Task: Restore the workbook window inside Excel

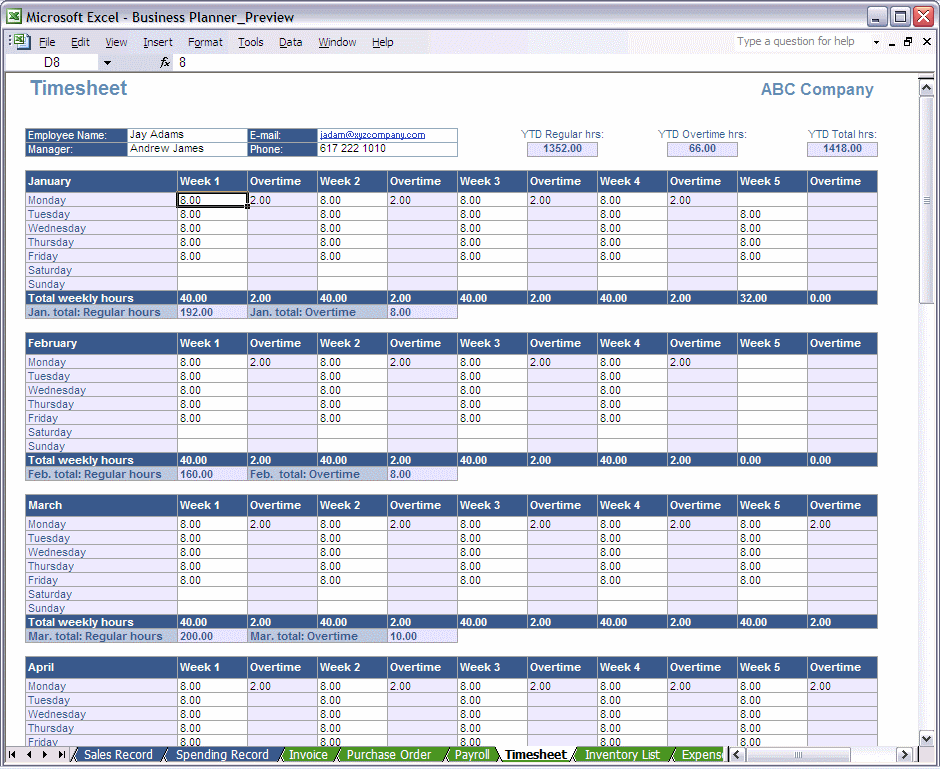Action: 908,41
